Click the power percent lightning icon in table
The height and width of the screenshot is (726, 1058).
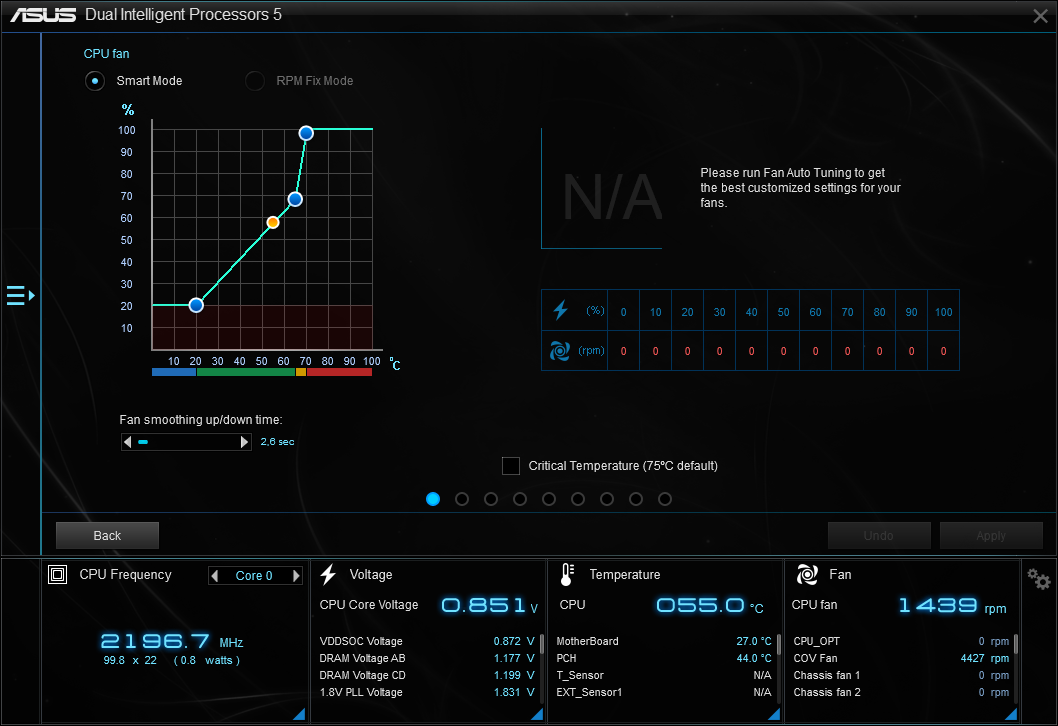(x=560, y=310)
